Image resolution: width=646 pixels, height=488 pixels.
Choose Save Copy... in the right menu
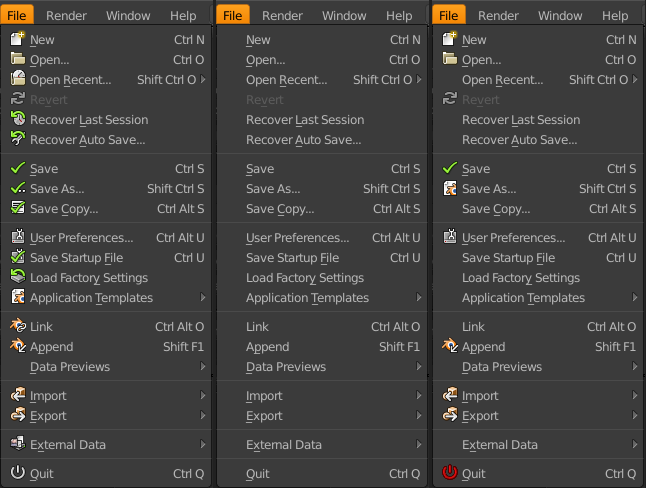(x=538, y=209)
